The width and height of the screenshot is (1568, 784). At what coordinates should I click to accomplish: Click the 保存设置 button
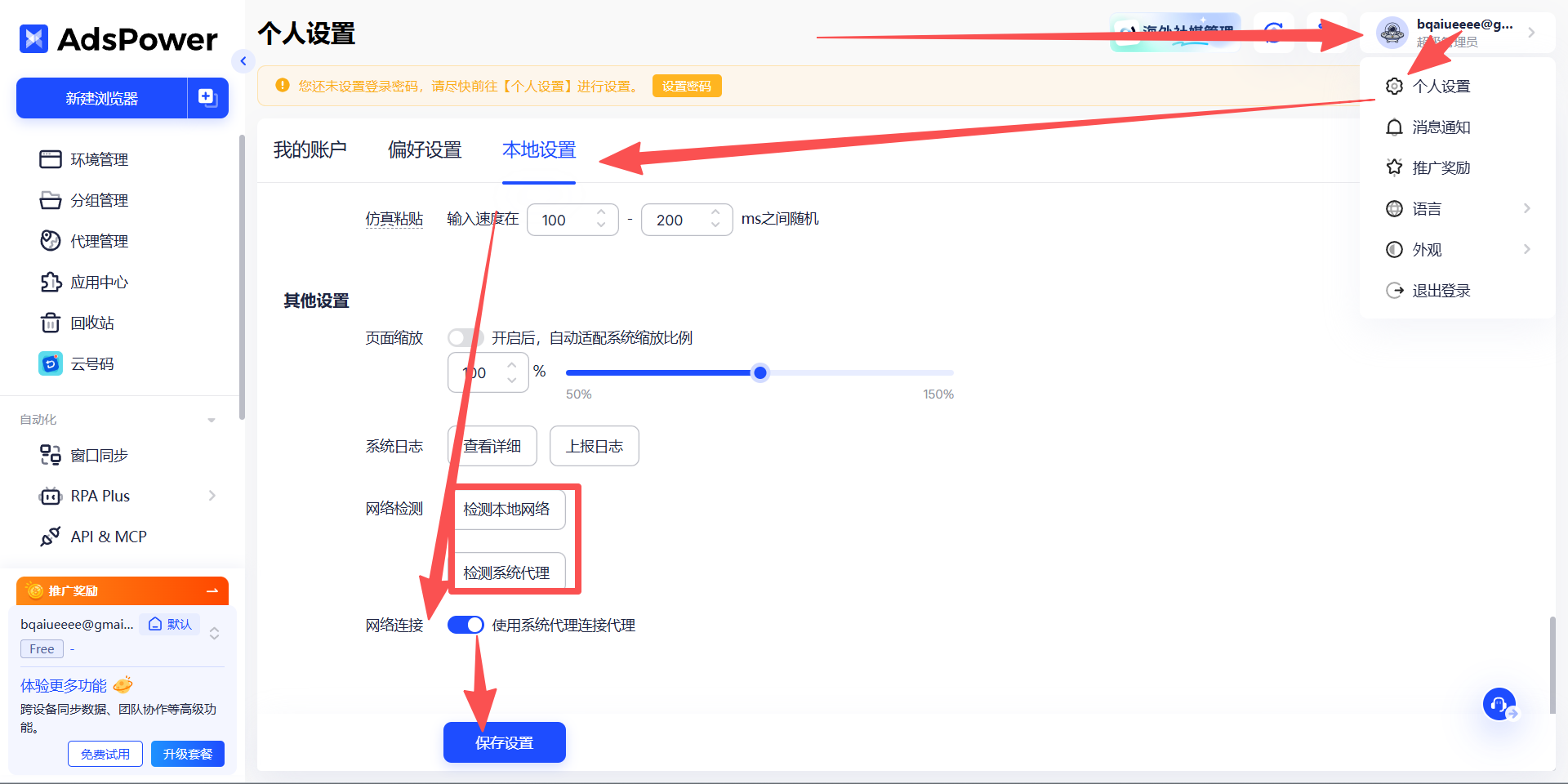point(504,742)
